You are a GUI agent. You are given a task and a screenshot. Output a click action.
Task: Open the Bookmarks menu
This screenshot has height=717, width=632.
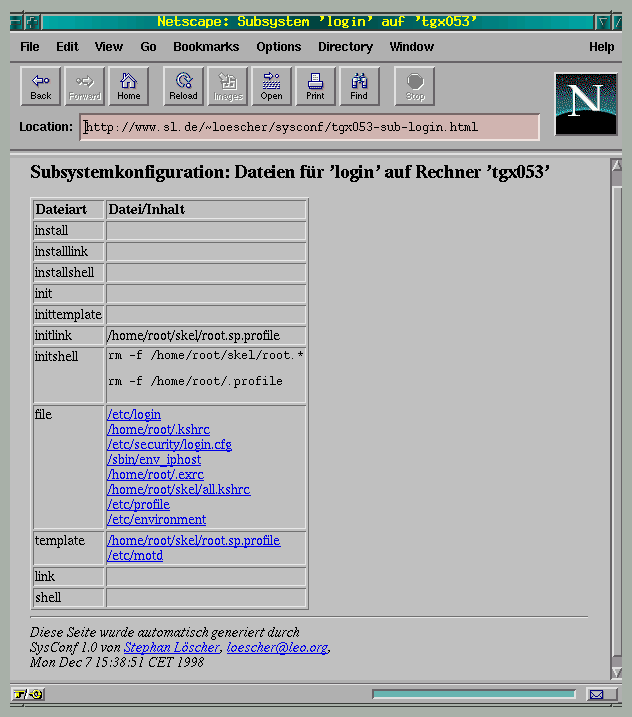click(x=206, y=47)
